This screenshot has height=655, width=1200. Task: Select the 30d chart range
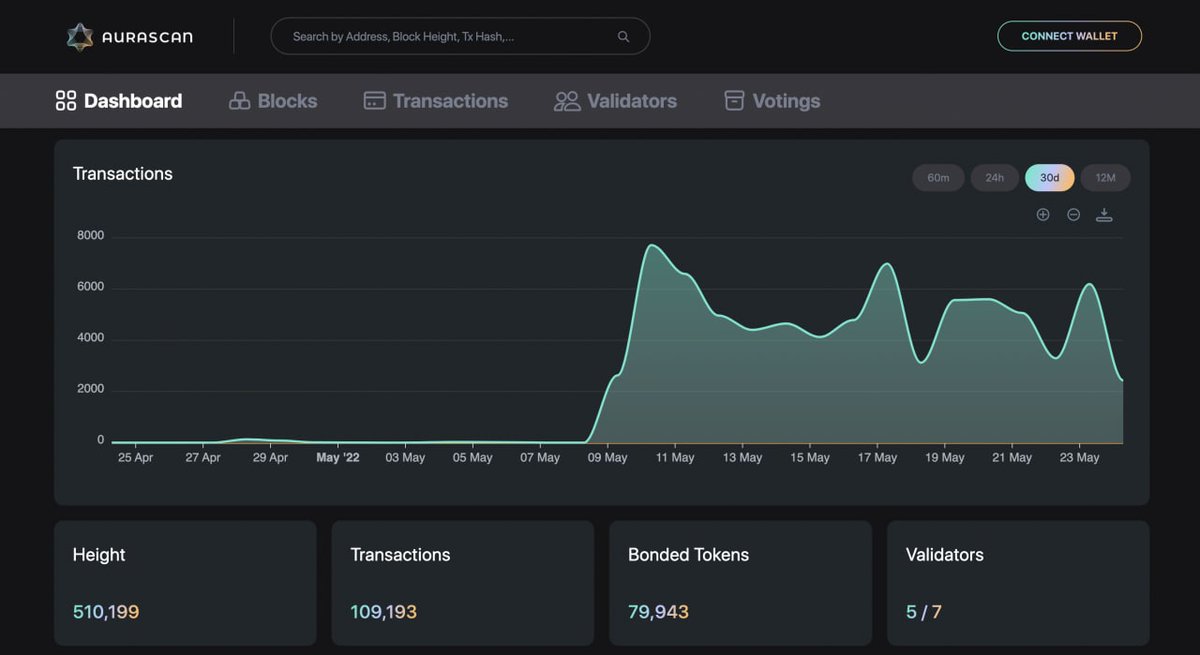[1050, 178]
